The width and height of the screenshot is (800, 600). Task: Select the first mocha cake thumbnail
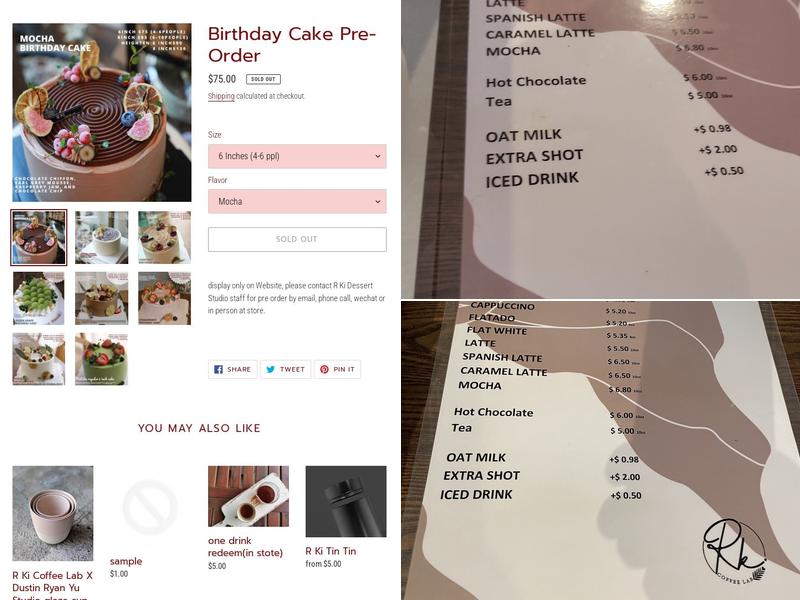pyautogui.click(x=39, y=237)
